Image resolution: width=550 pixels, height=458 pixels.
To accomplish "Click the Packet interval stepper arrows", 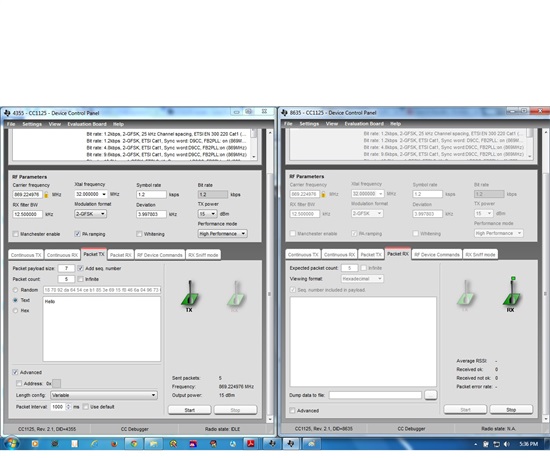I will tap(68, 407).
